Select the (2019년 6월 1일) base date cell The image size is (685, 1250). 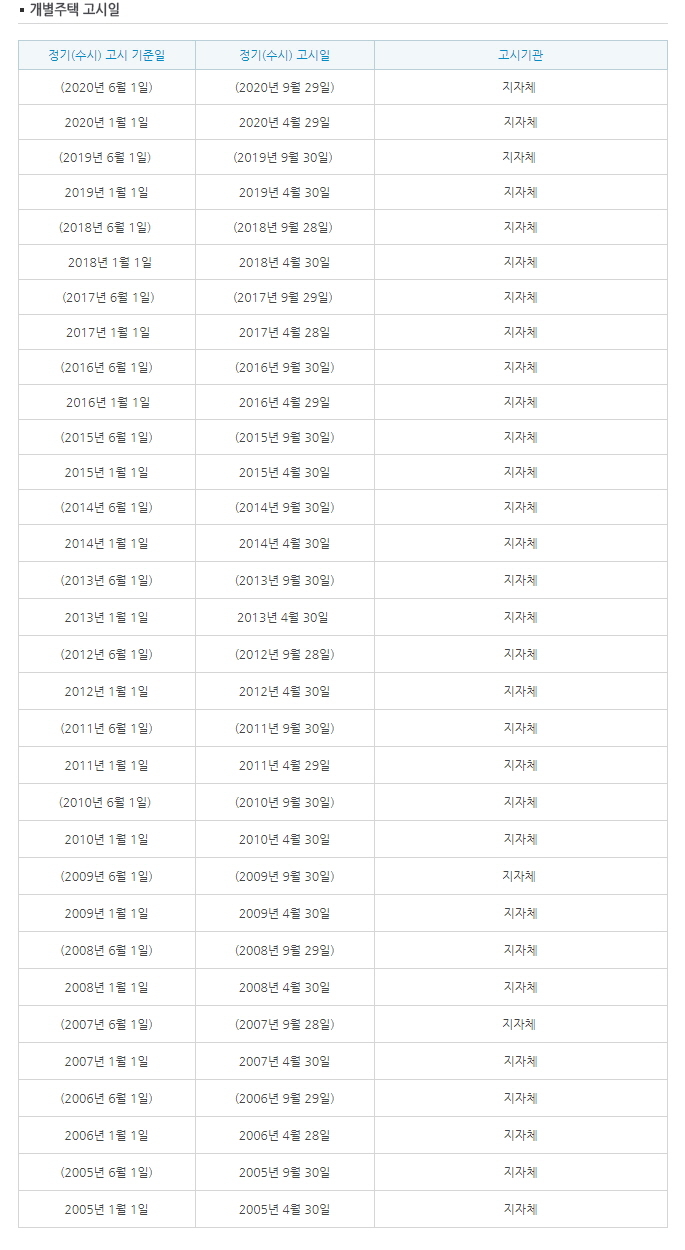click(107, 157)
